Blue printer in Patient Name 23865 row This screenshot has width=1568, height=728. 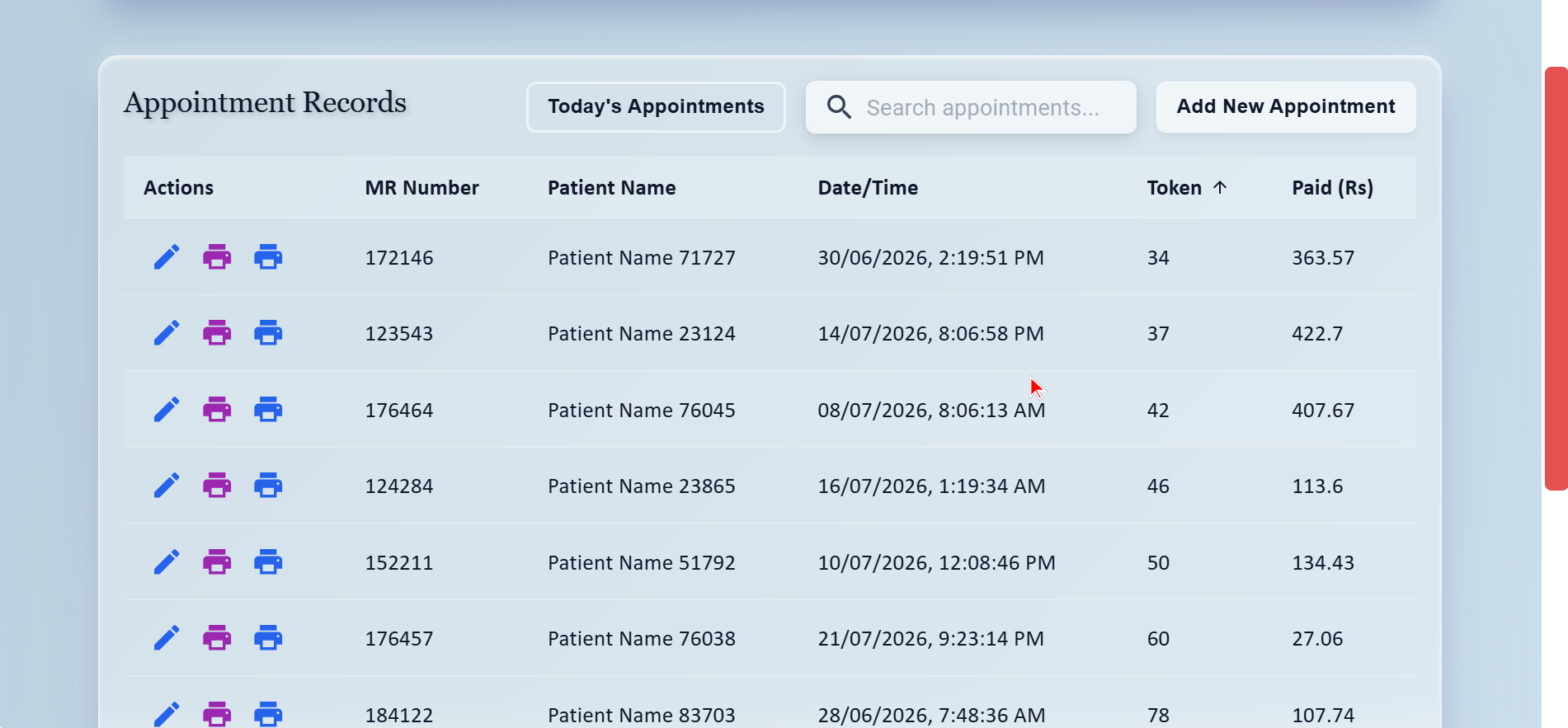point(268,486)
